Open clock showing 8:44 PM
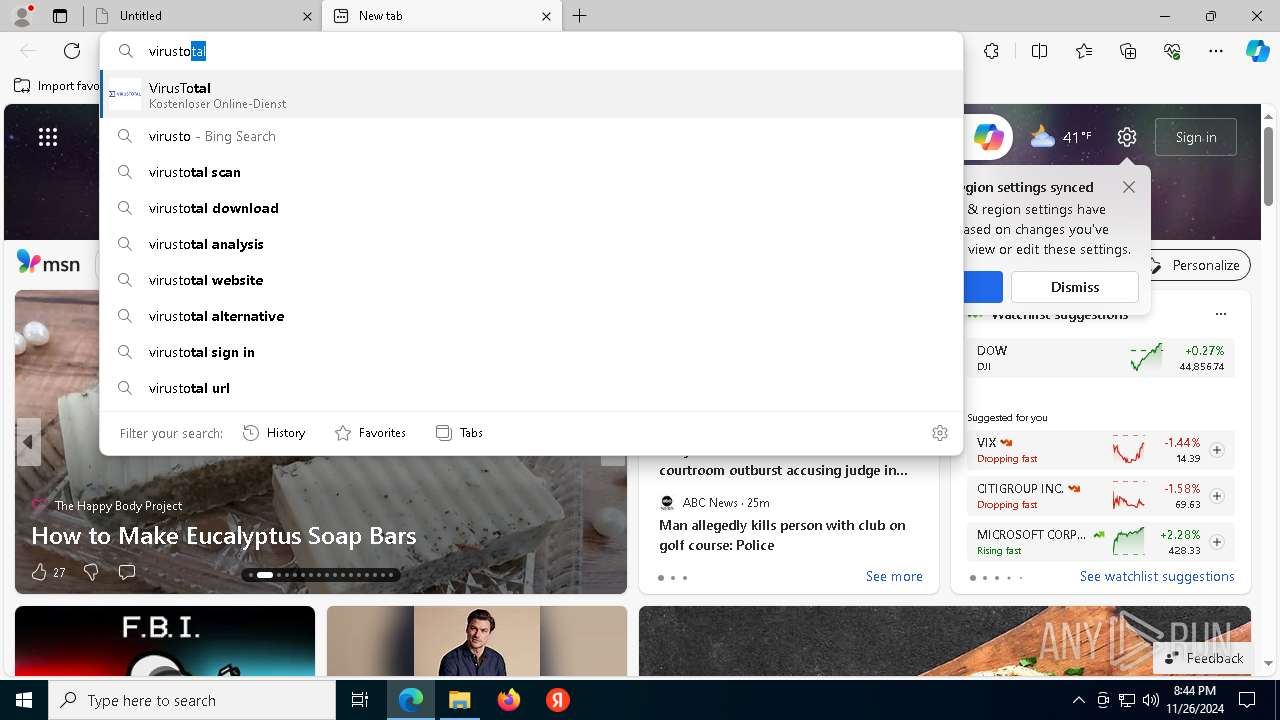 pos(1195,700)
